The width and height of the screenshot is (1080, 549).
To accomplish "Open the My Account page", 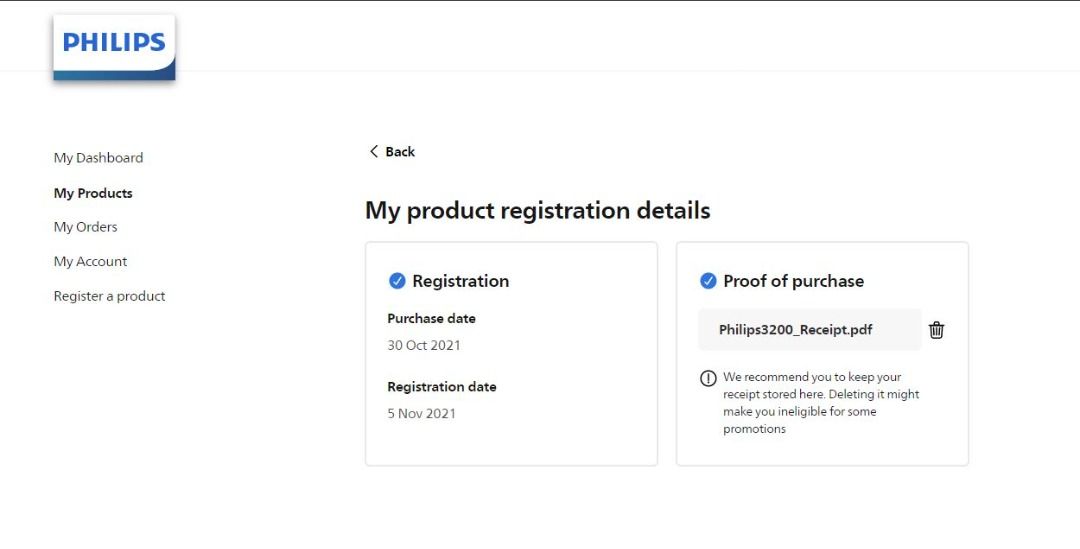I will point(90,262).
